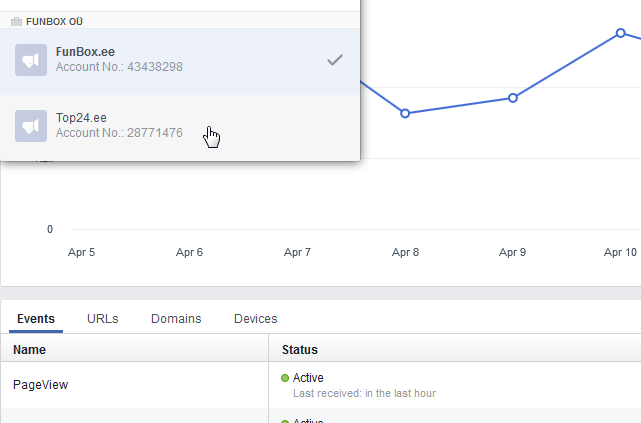Click green Active status dot for PageView
The width and height of the screenshot is (641, 423).
pos(285,378)
